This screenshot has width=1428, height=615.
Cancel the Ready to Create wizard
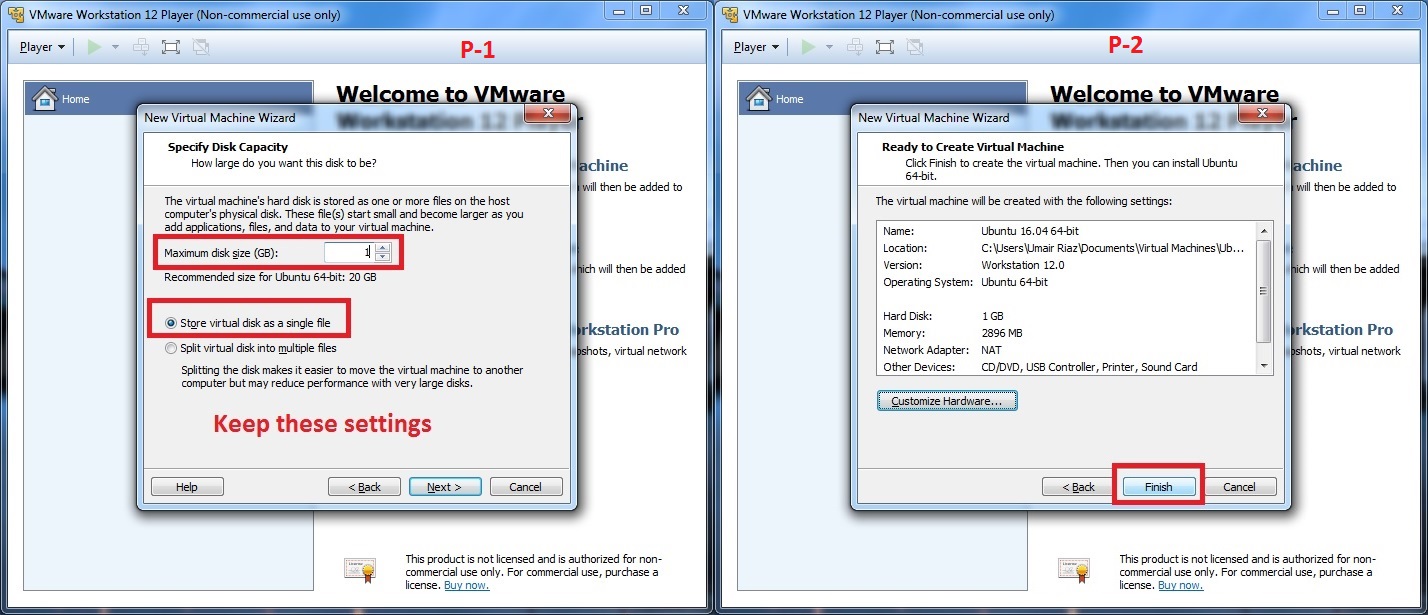click(1240, 487)
